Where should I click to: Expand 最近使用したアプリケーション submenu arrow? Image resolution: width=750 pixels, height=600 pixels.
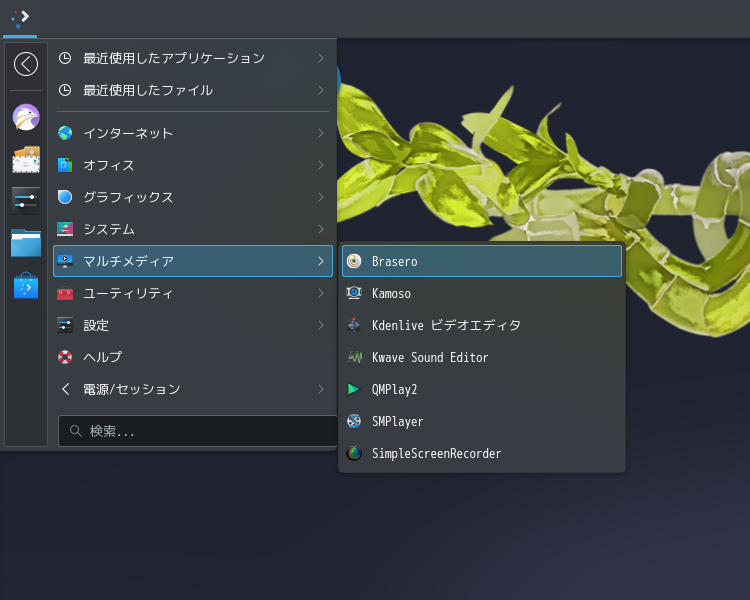click(x=321, y=58)
